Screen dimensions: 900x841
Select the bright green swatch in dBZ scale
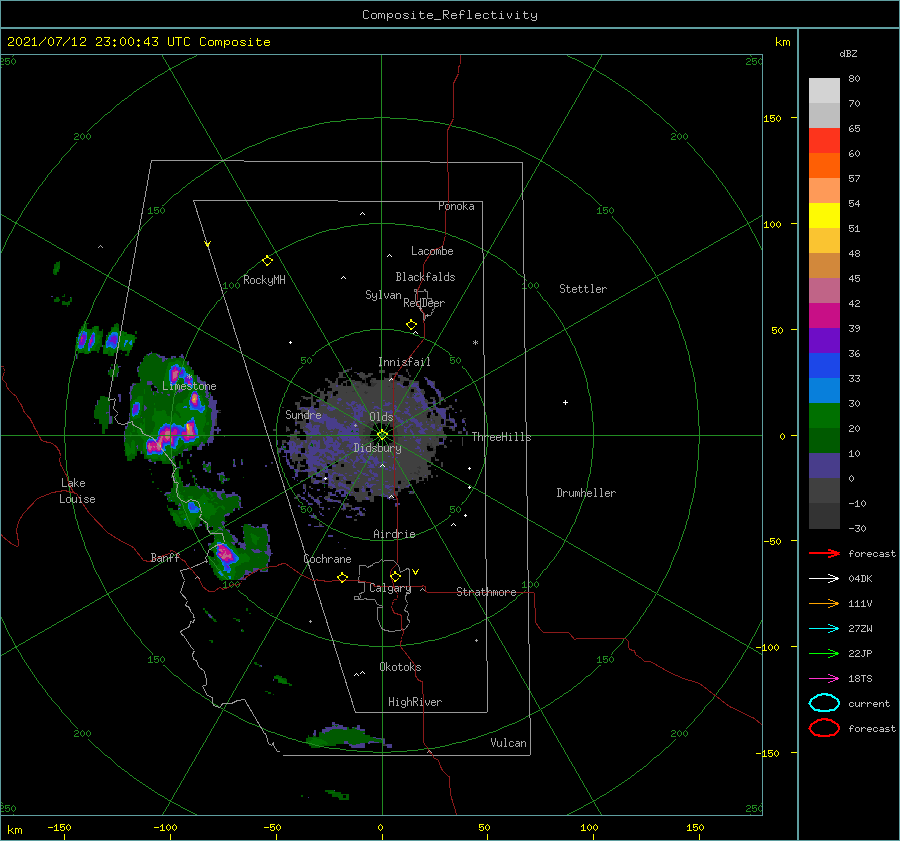click(824, 416)
